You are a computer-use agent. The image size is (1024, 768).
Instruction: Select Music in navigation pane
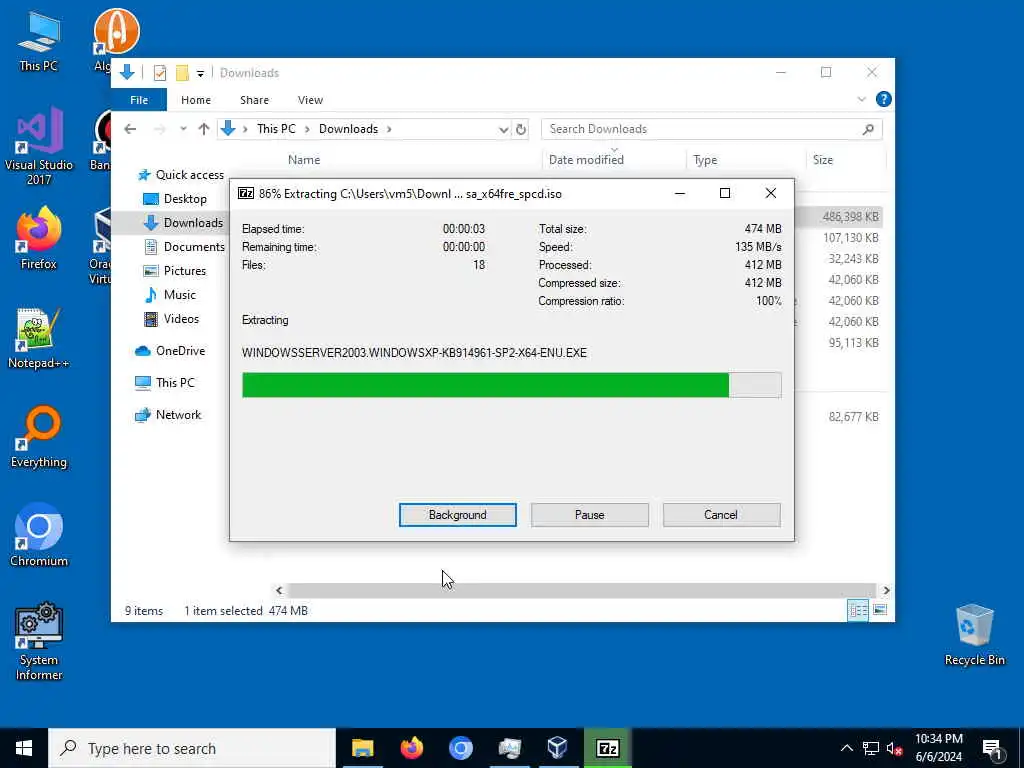point(169,295)
